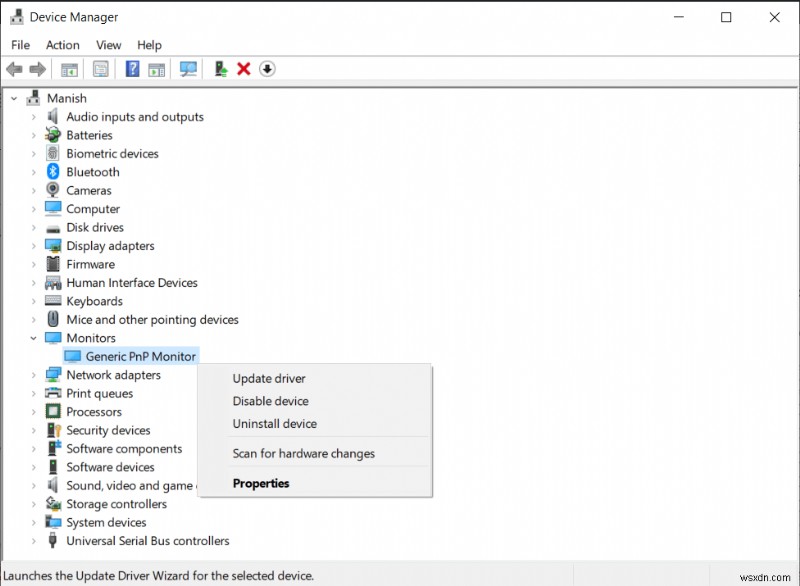Click the Back navigation arrow icon

[14, 68]
